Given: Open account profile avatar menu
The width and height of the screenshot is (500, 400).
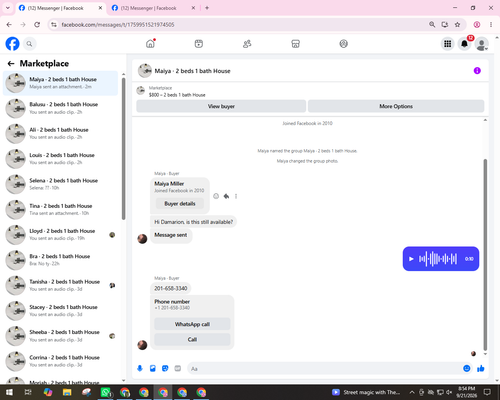Looking at the screenshot, I should point(481,44).
